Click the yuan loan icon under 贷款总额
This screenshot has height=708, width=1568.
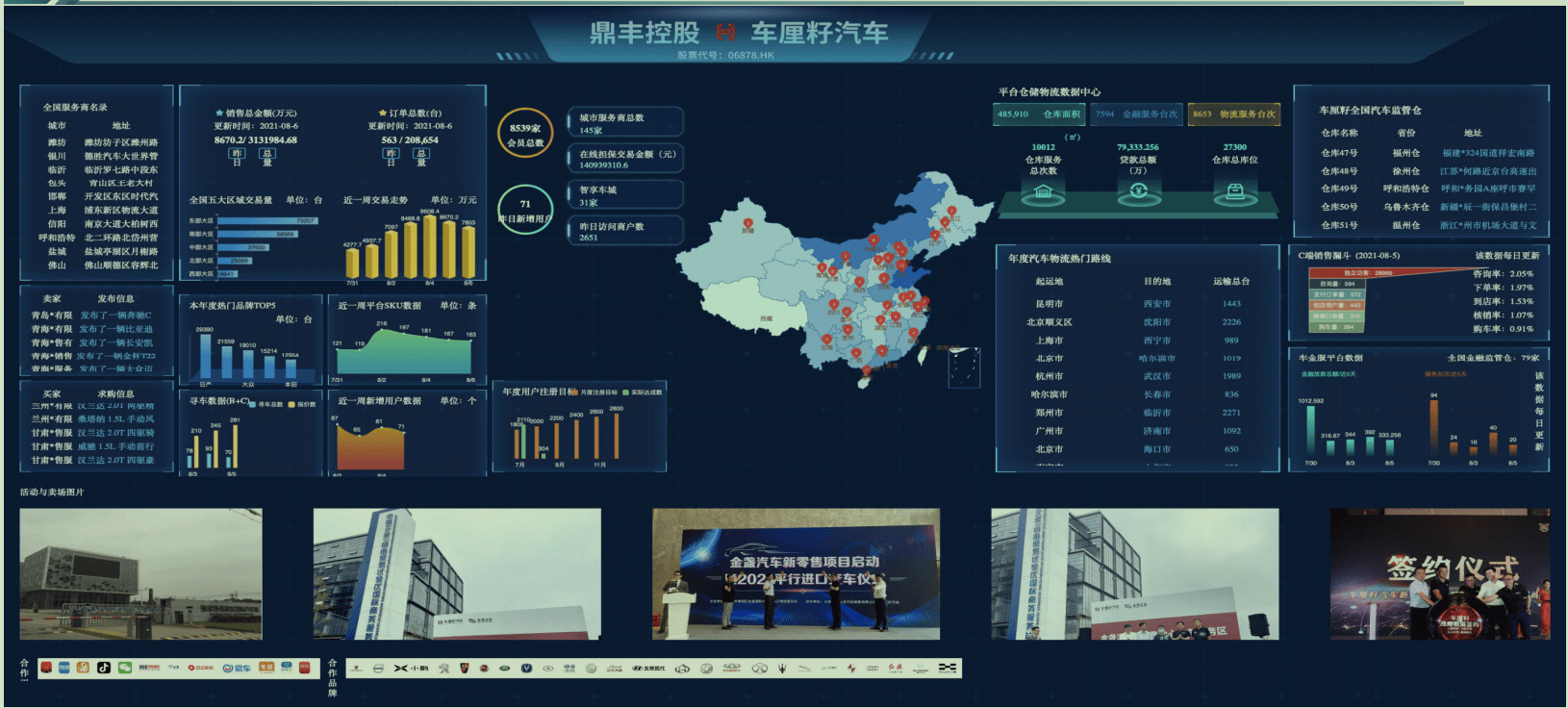(1138, 190)
